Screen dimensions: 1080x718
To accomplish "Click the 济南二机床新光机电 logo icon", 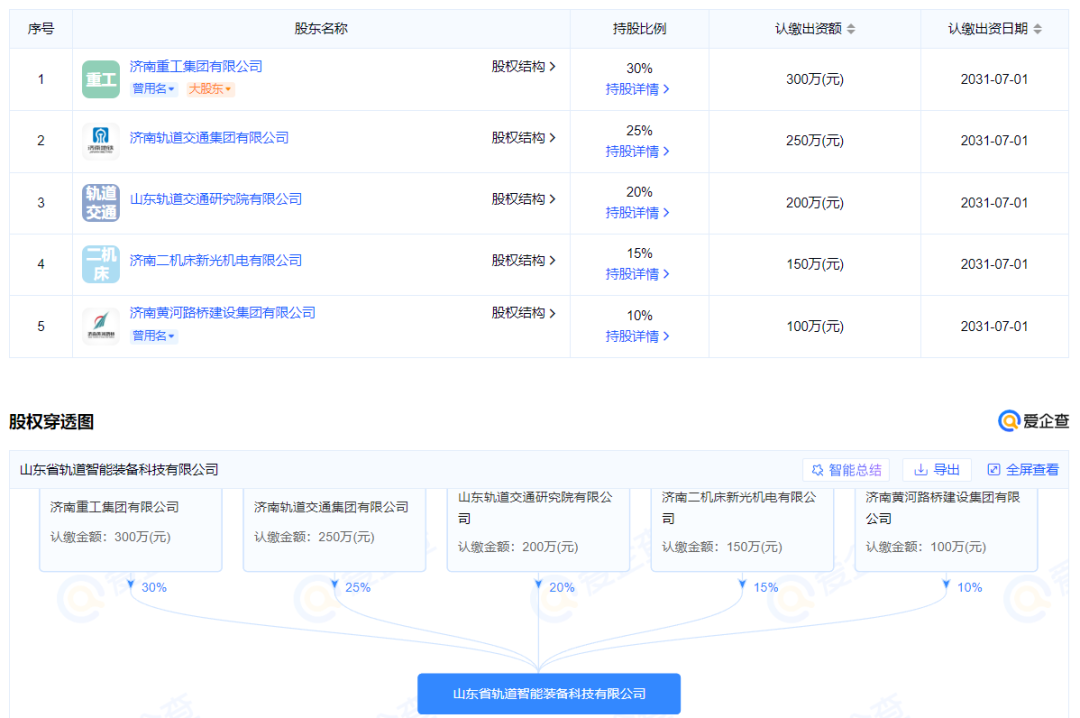I will pos(101,264).
